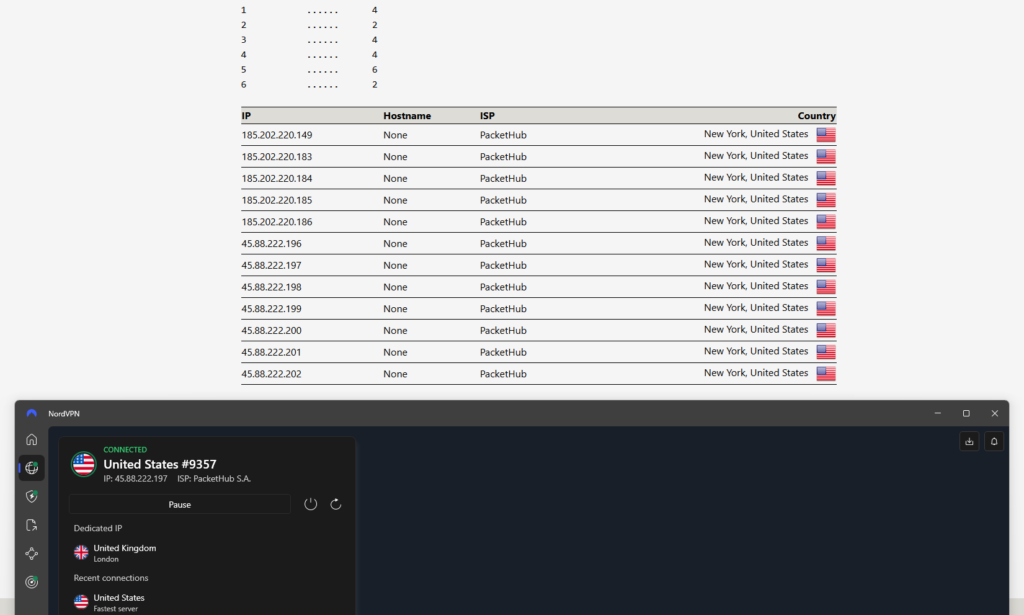This screenshot has width=1024, height=615.
Task: Click the flag in the 45.88.222.201 row
Action: tap(826, 352)
